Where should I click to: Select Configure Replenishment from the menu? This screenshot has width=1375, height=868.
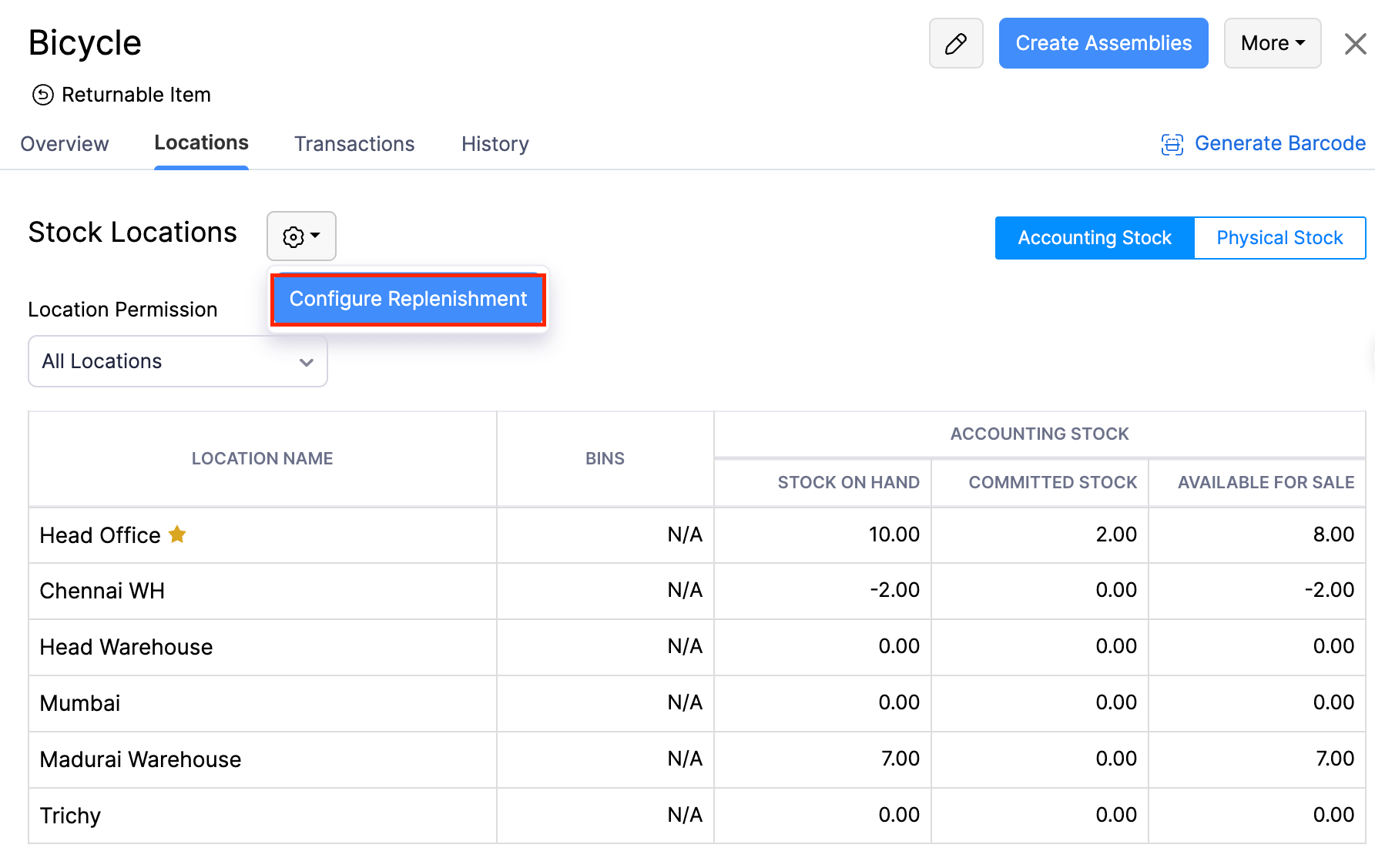tap(407, 299)
